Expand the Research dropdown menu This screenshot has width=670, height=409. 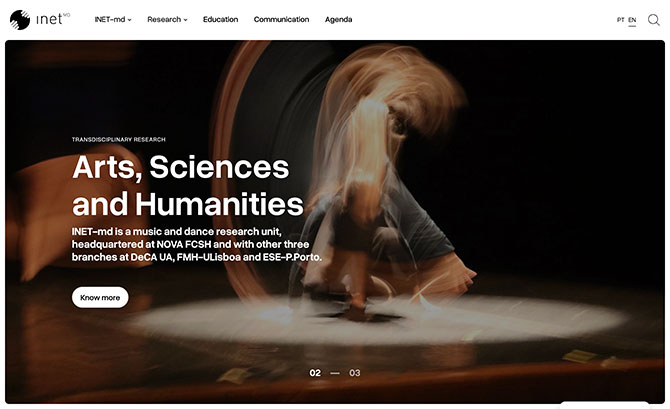pyautogui.click(x=167, y=20)
